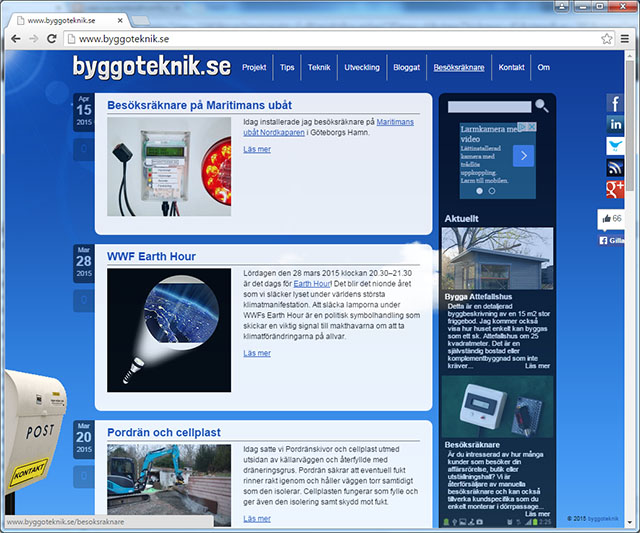Open the Twitter bird icon

click(615, 145)
